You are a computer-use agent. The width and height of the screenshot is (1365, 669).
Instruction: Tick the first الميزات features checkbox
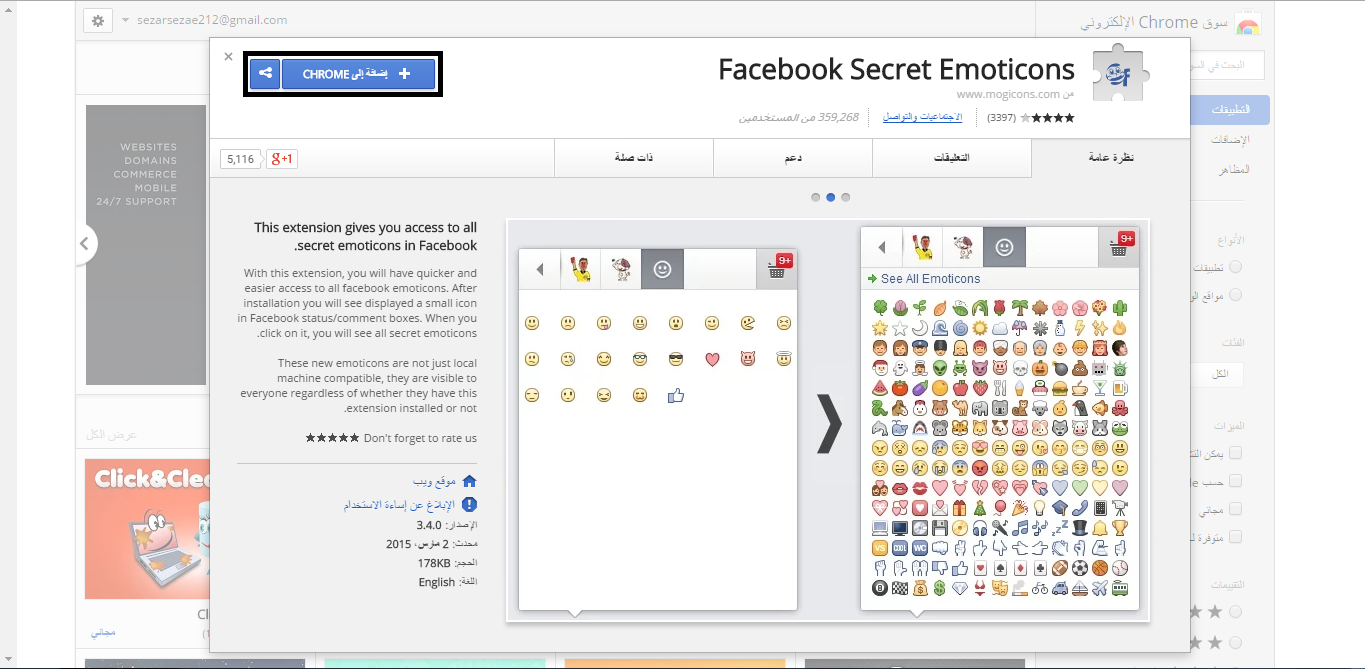coord(1236,453)
